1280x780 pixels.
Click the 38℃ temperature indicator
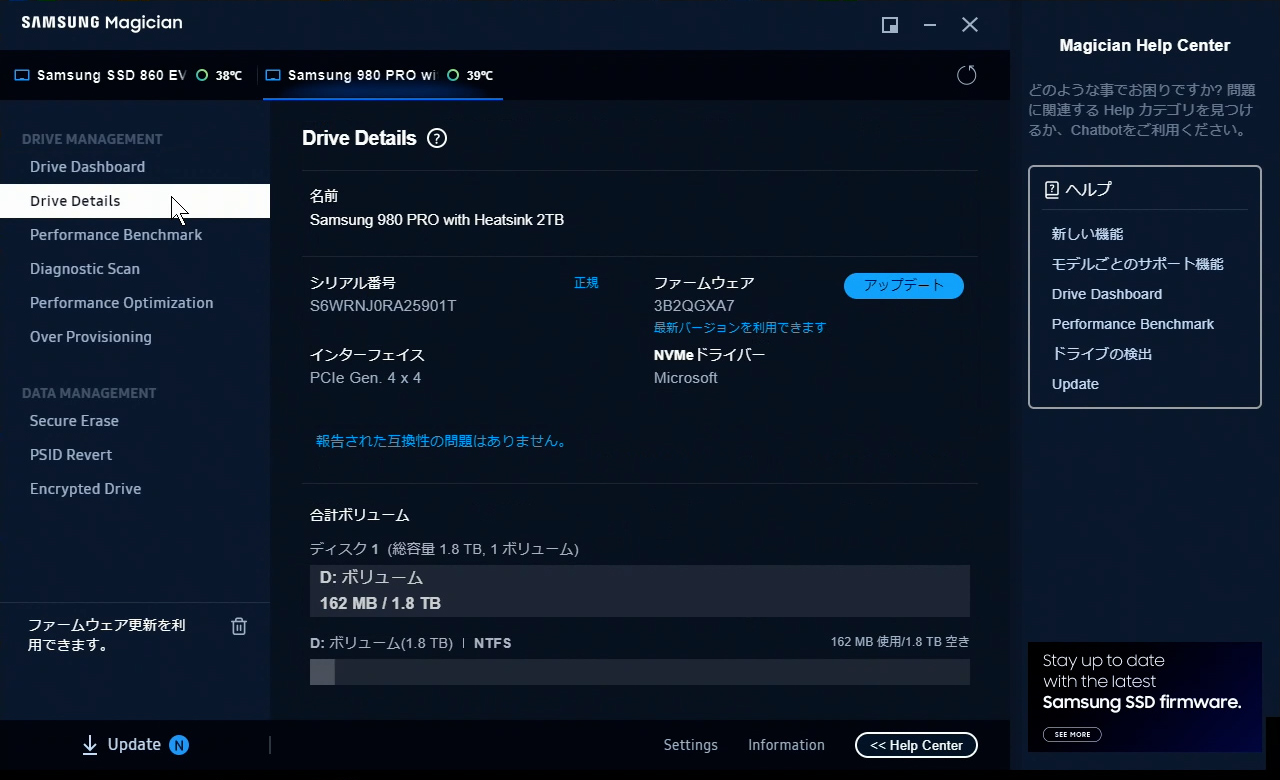click(220, 75)
